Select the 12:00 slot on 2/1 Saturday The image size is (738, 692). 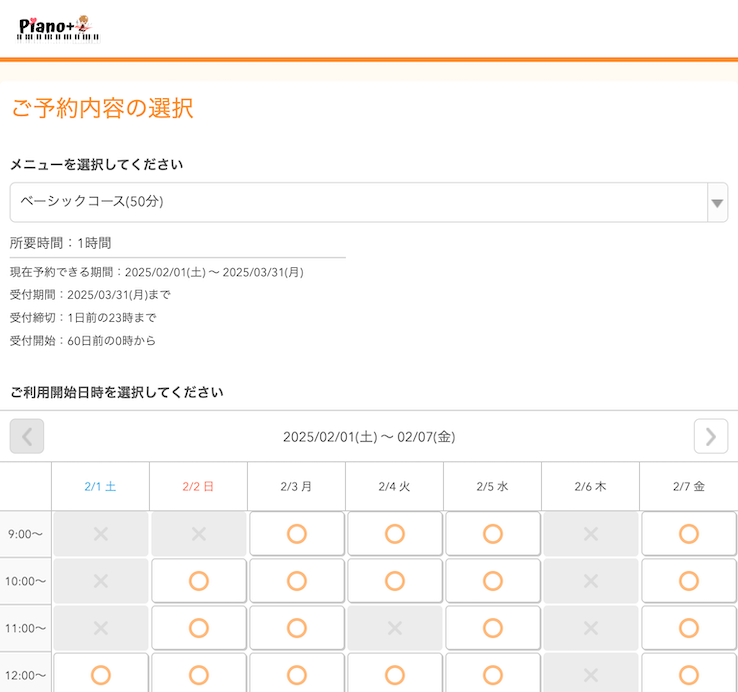tap(101, 673)
